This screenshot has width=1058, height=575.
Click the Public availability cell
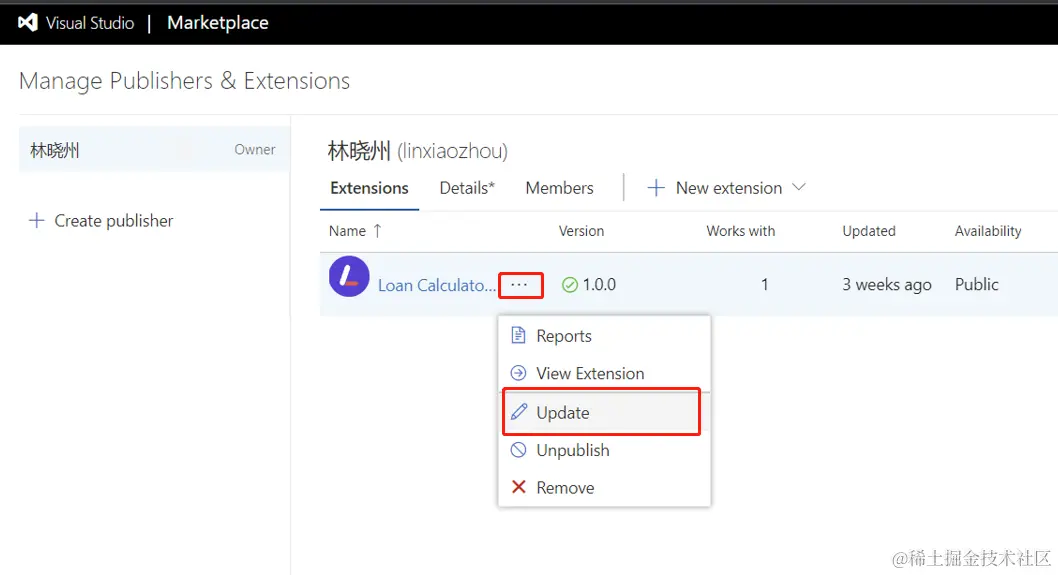coord(976,284)
